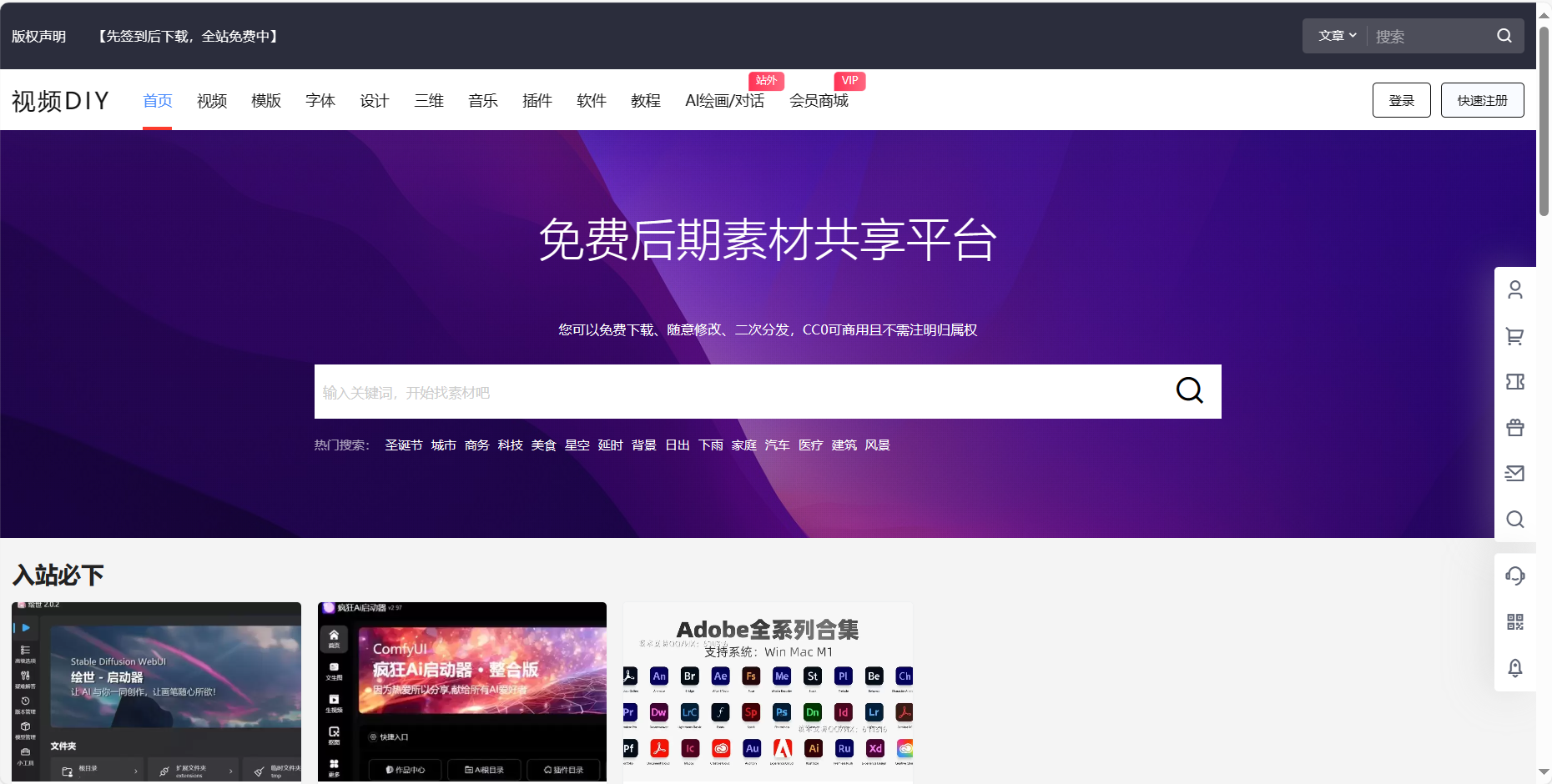Click the customer service headset icon

(x=1514, y=575)
